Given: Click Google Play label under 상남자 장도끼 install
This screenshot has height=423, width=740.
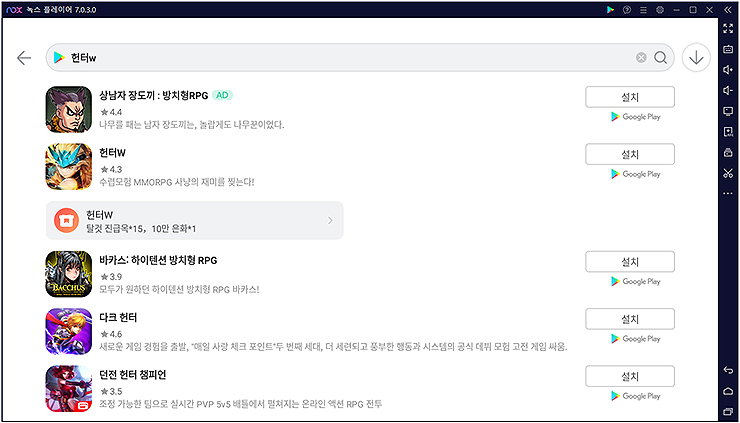Looking at the screenshot, I should coord(635,117).
